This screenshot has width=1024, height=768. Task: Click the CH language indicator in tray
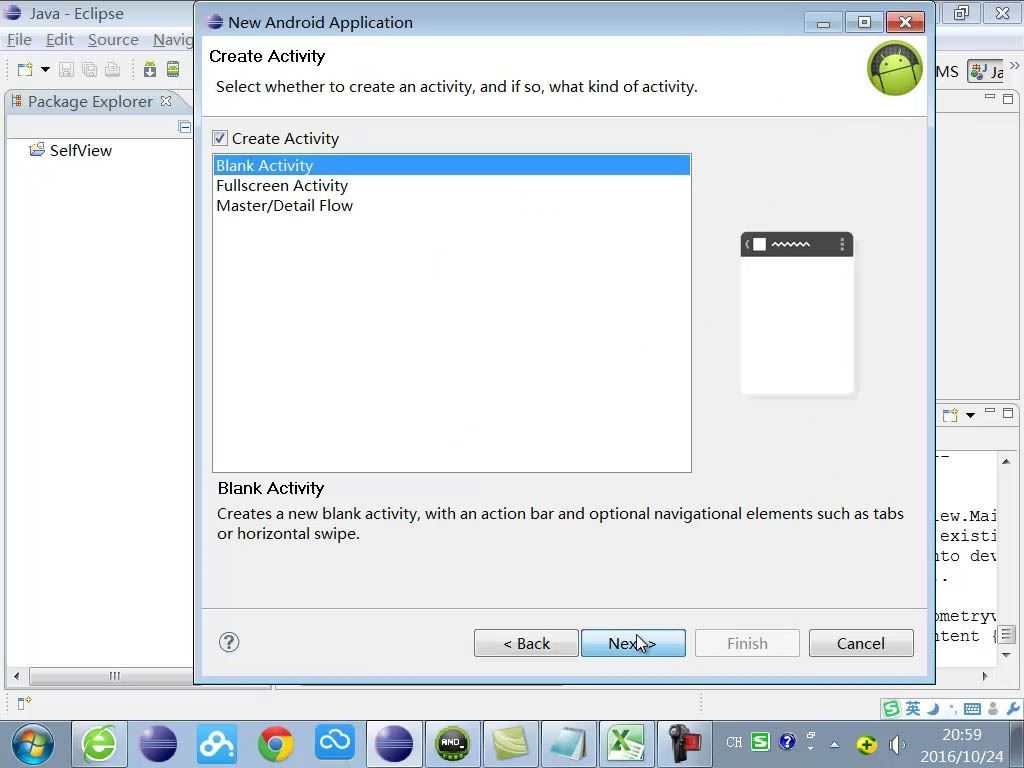[x=734, y=743]
